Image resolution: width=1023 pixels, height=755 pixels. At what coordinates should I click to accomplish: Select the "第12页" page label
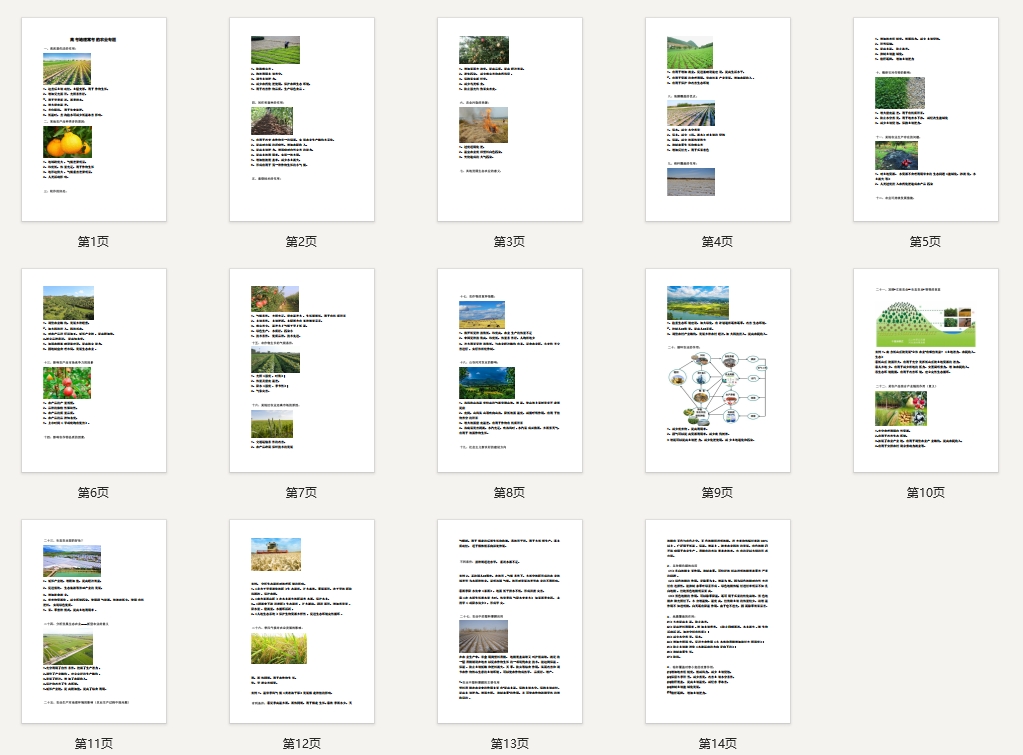(301, 744)
